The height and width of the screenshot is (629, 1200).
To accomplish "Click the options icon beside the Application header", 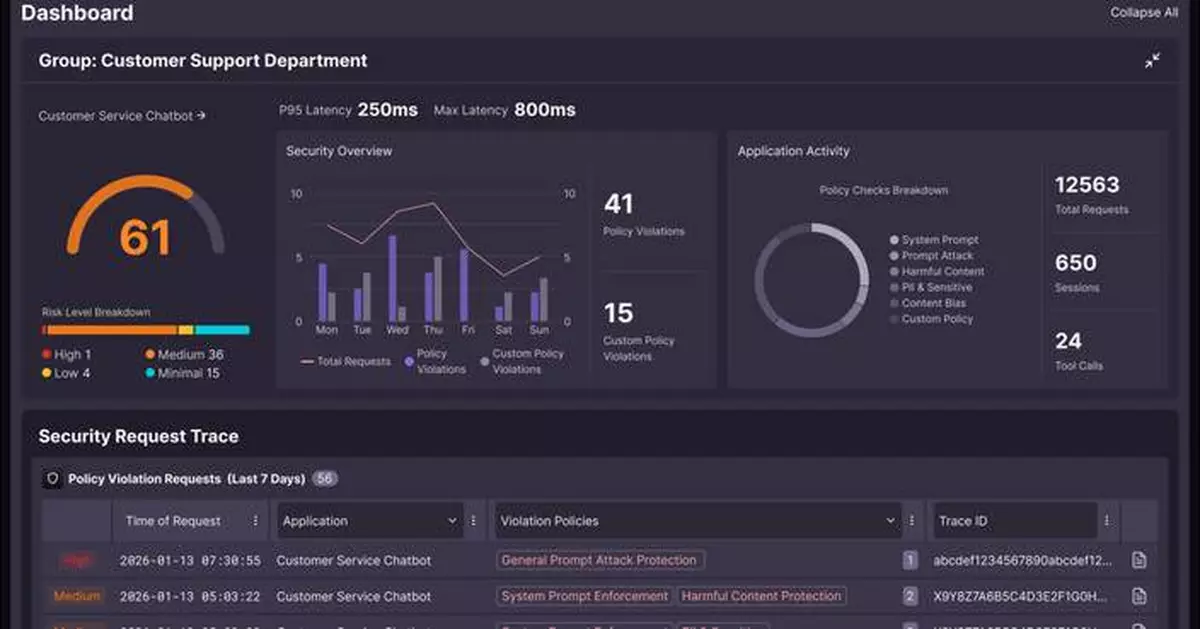I will coord(473,520).
